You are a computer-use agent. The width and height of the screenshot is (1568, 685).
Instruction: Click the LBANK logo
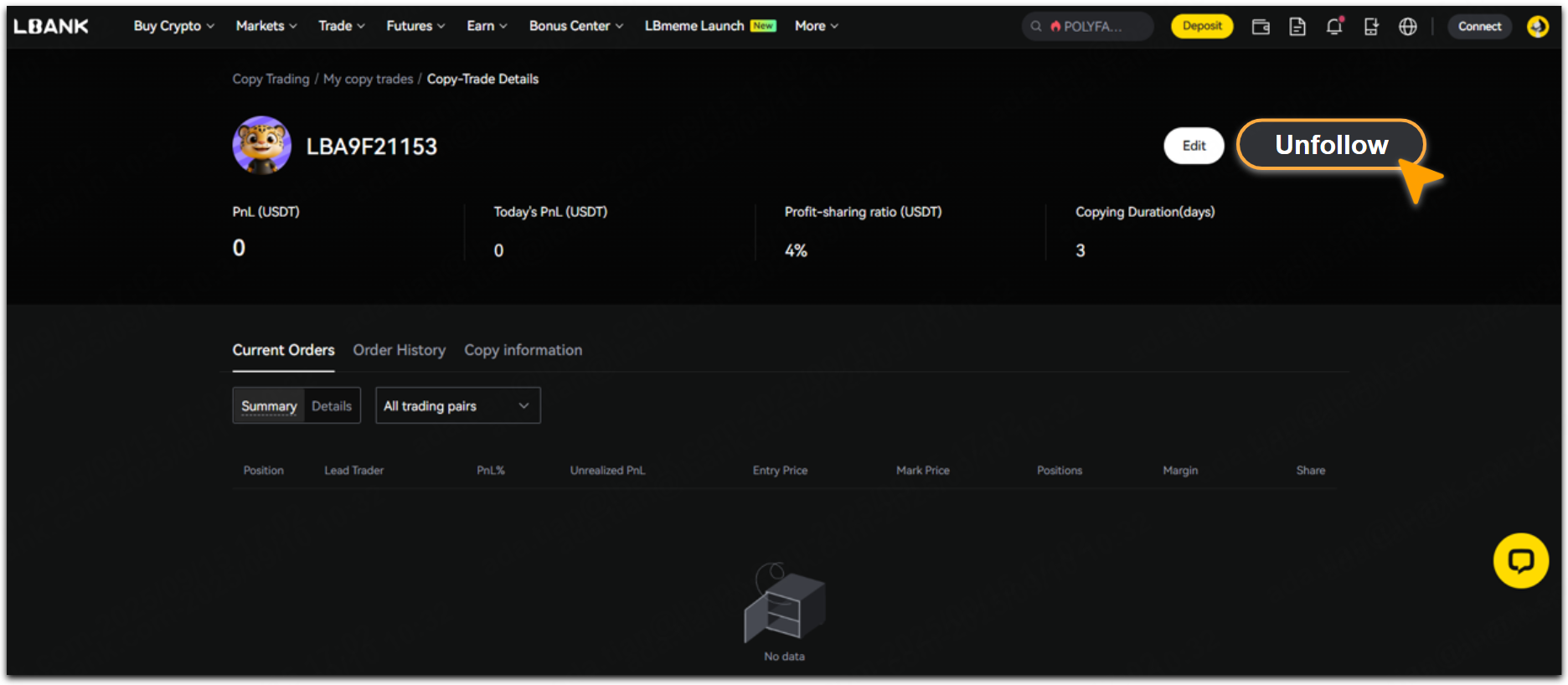tap(51, 27)
